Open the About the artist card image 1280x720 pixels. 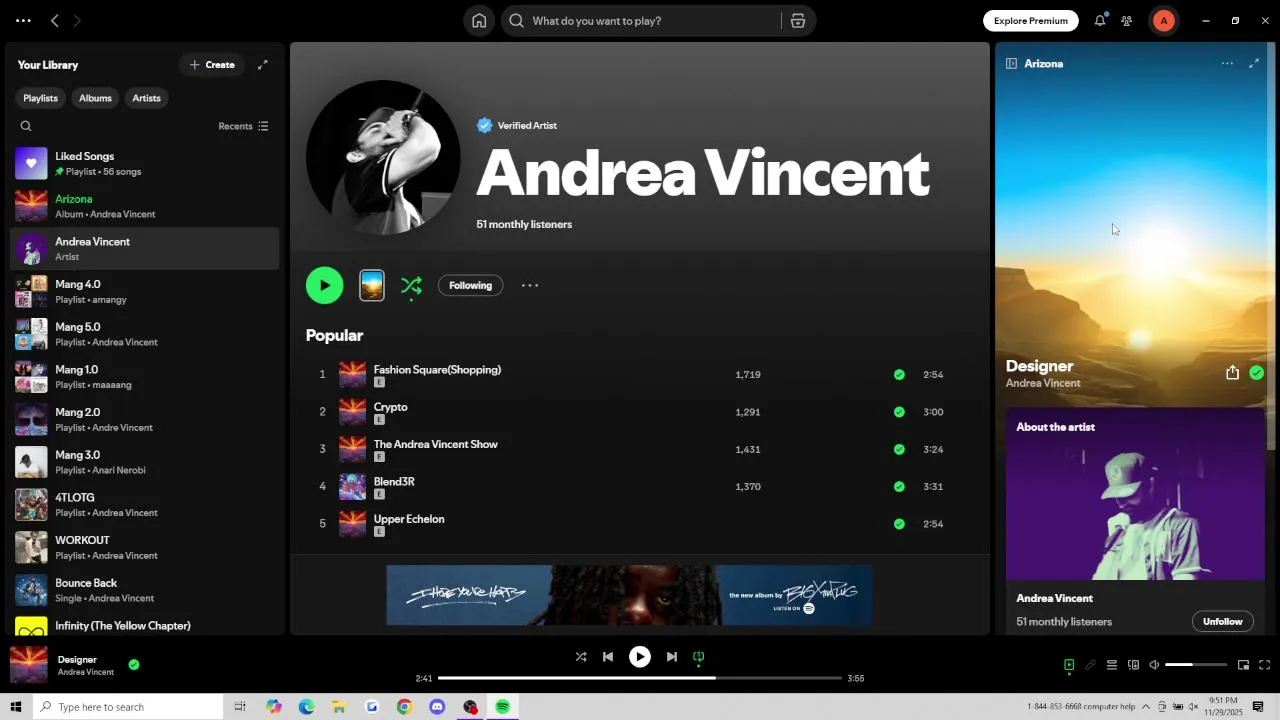[x=1135, y=494]
